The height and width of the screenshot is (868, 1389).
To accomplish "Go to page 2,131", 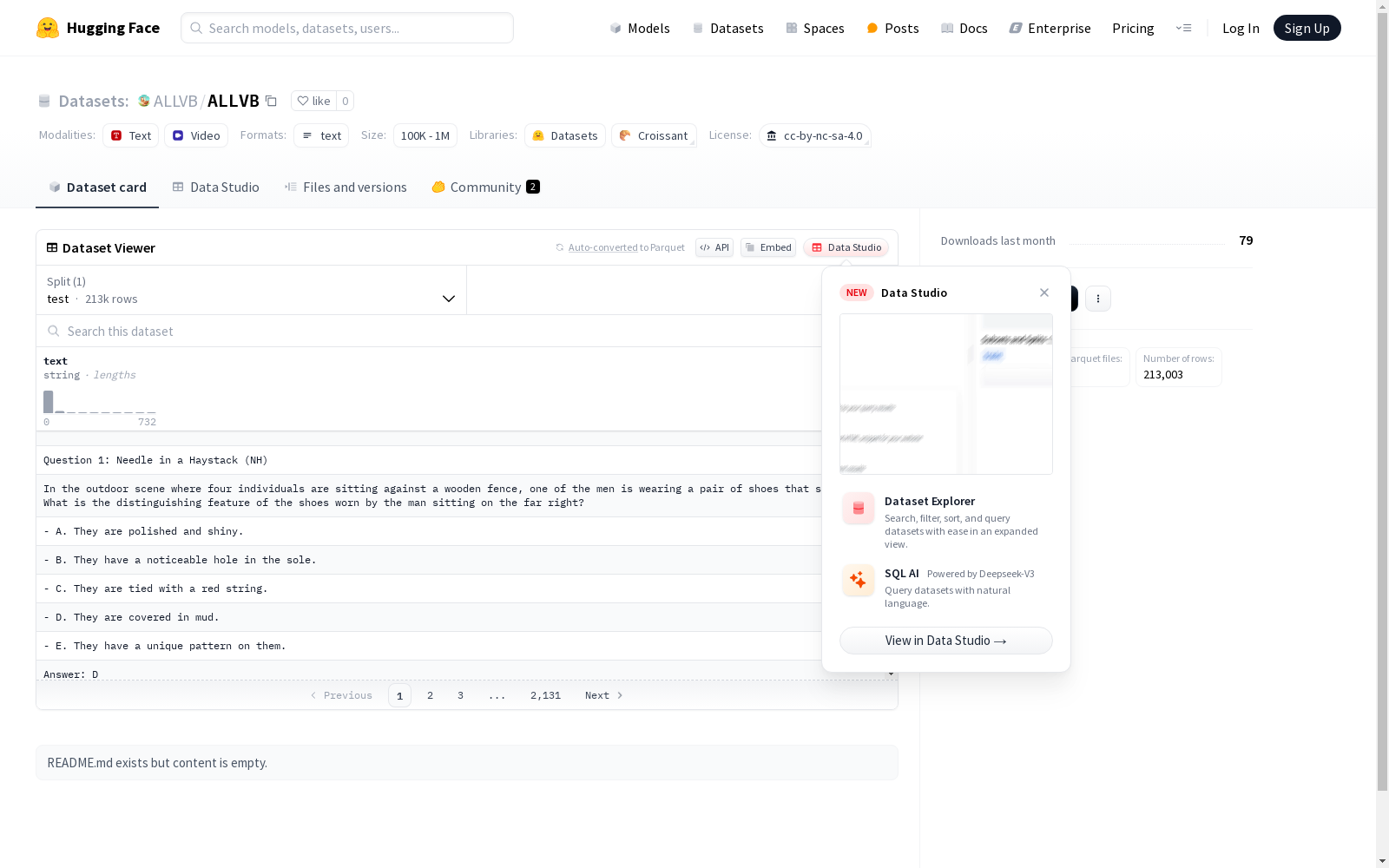I will [545, 695].
